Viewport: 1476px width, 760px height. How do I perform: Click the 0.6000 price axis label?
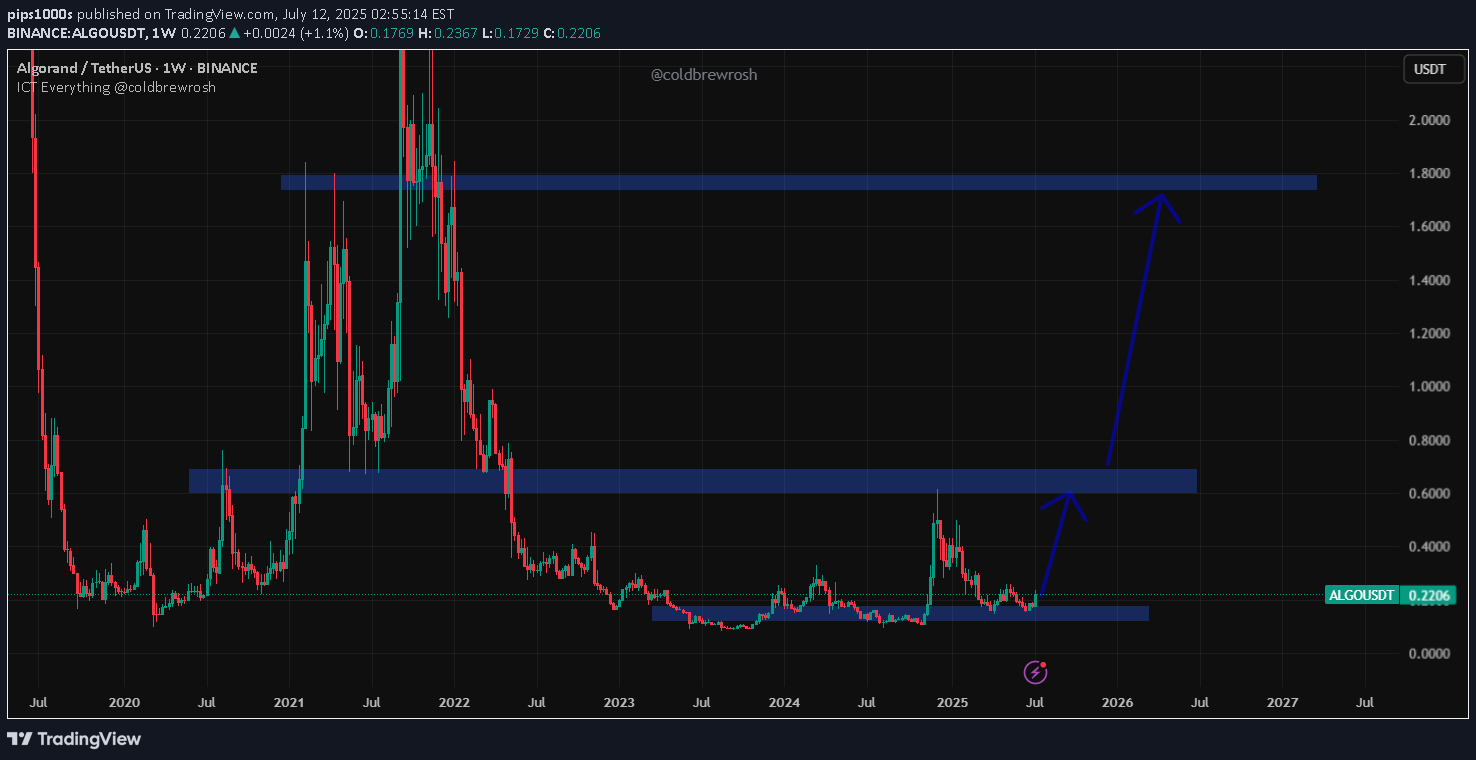[1429, 494]
